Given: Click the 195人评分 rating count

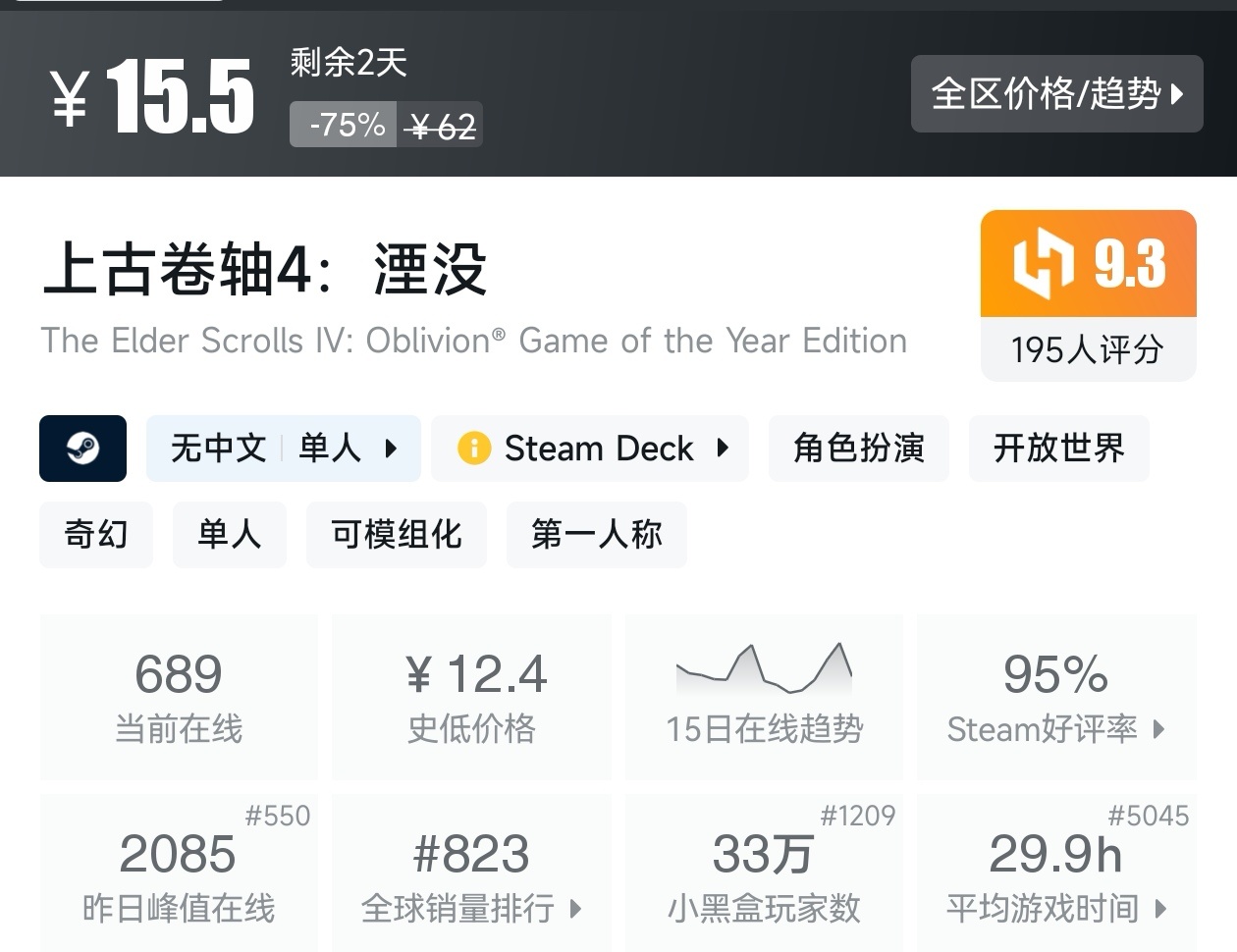Looking at the screenshot, I should (1088, 349).
